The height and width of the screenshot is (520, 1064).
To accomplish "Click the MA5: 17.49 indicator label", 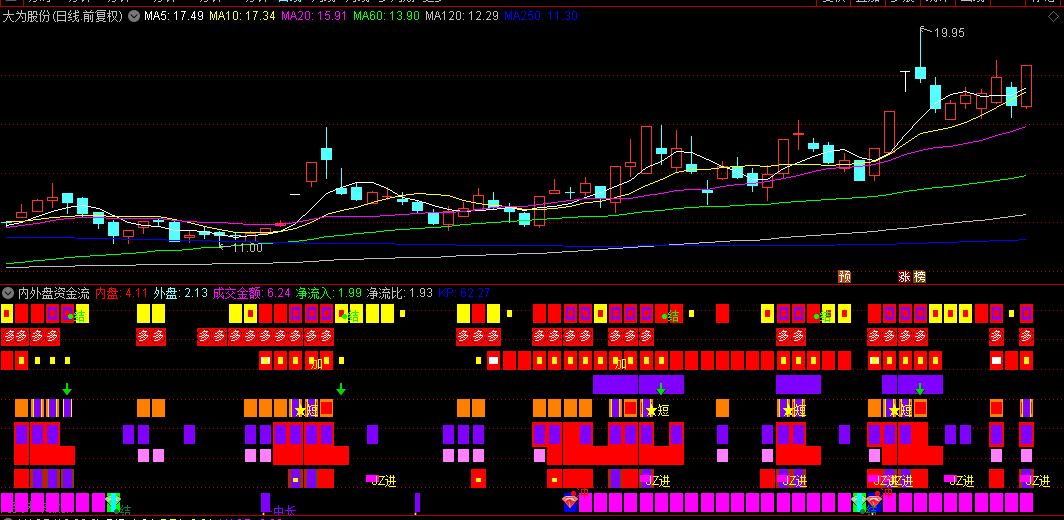I will click(x=174, y=15).
